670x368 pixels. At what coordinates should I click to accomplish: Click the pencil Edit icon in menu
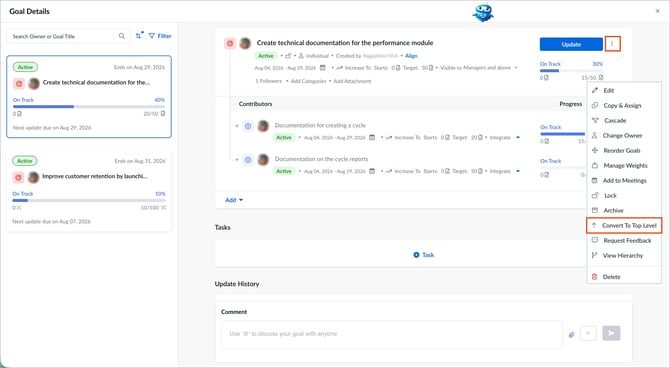point(595,90)
